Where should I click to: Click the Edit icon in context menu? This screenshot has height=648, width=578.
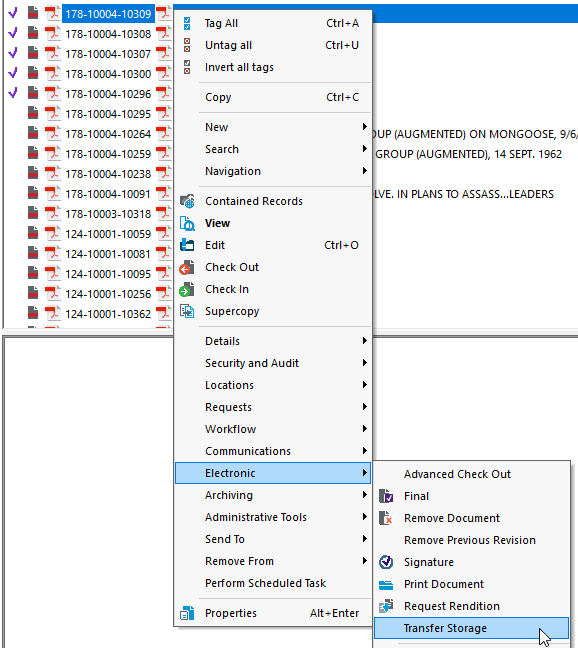point(187,245)
